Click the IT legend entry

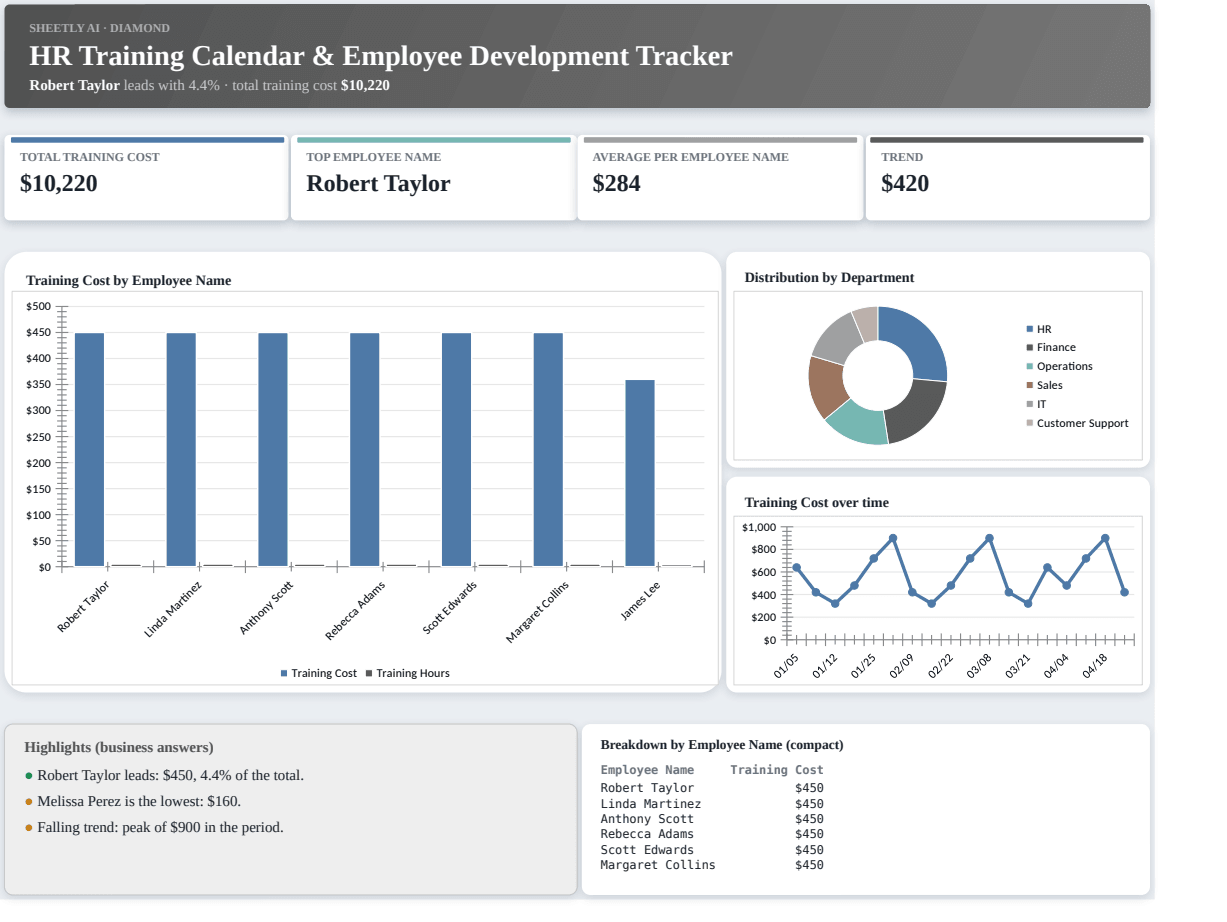click(x=1037, y=404)
